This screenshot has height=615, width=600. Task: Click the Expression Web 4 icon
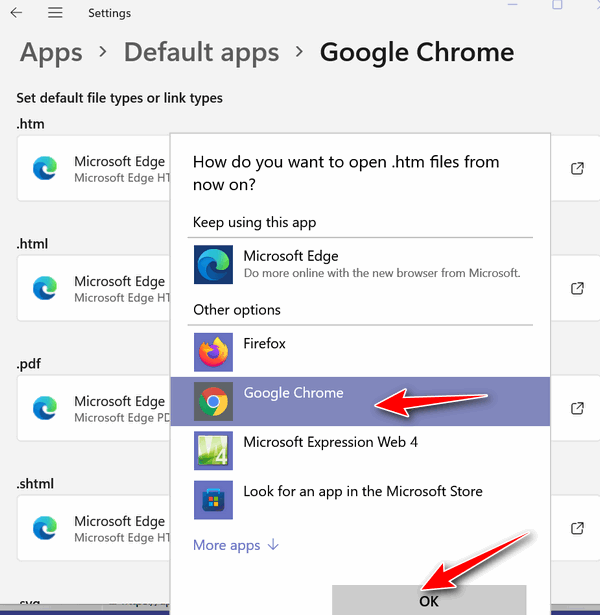point(213,451)
